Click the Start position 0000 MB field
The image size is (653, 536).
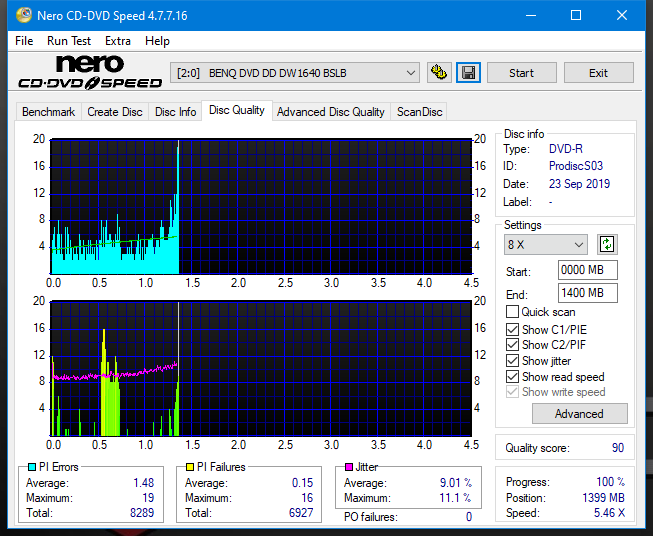point(587,270)
